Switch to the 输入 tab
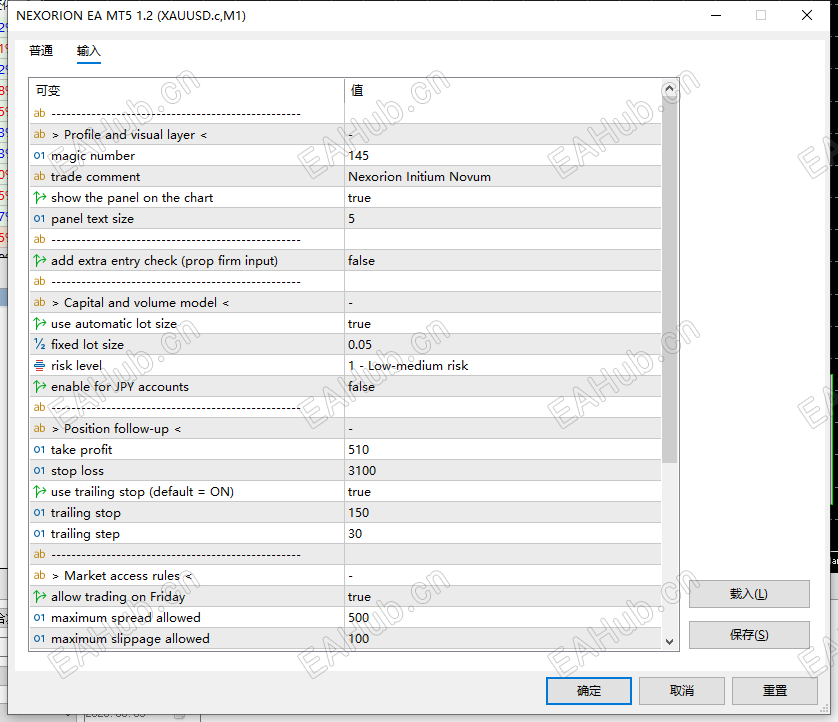Viewport: 838px width, 722px height. [89, 51]
